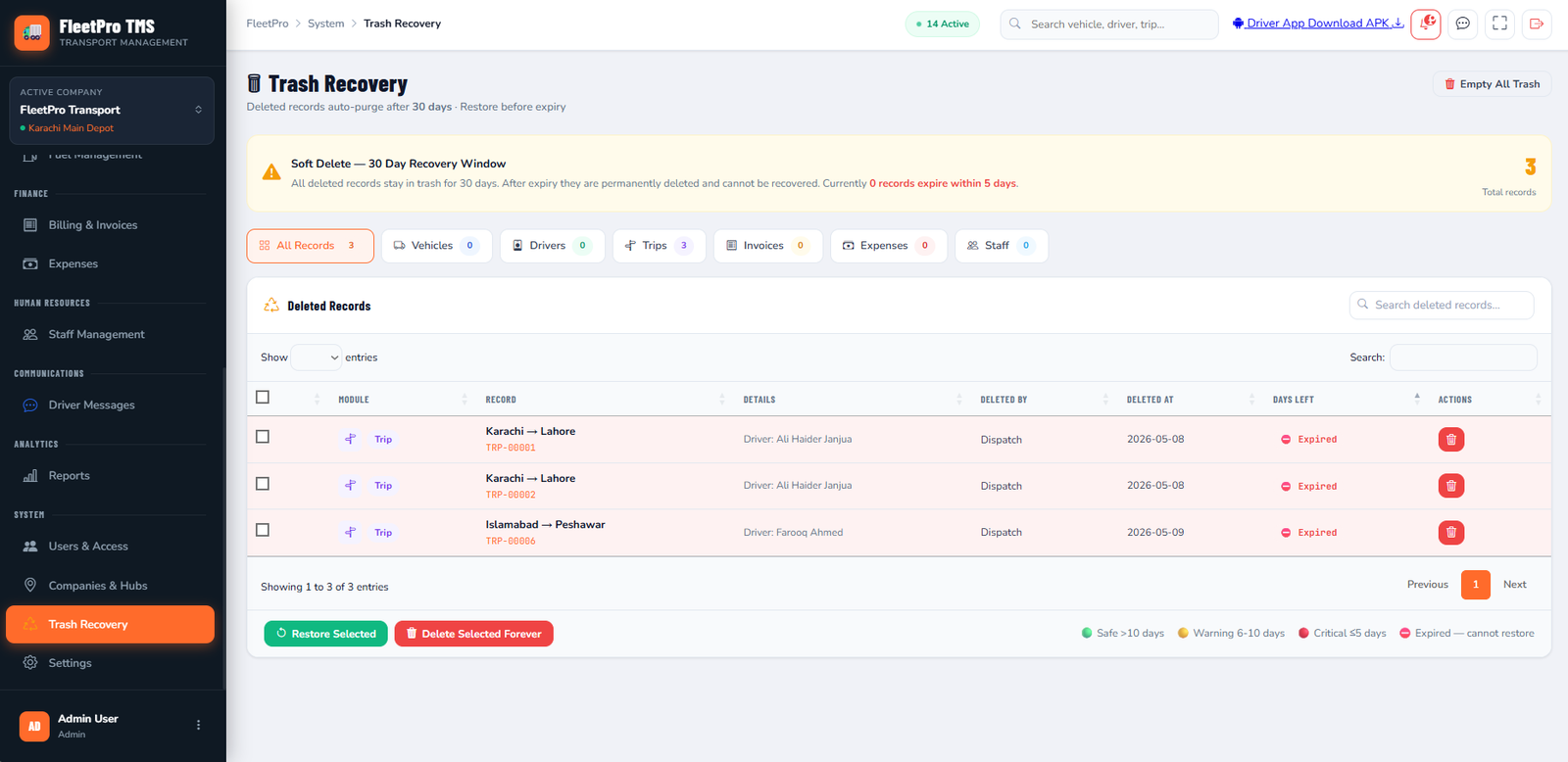Click Restore Selected button
This screenshot has height=762, width=1568.
(326, 634)
